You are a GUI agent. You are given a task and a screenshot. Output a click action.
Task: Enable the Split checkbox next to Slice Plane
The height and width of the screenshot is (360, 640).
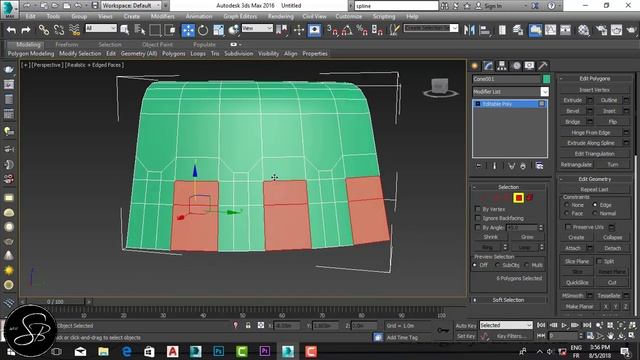tap(599, 261)
